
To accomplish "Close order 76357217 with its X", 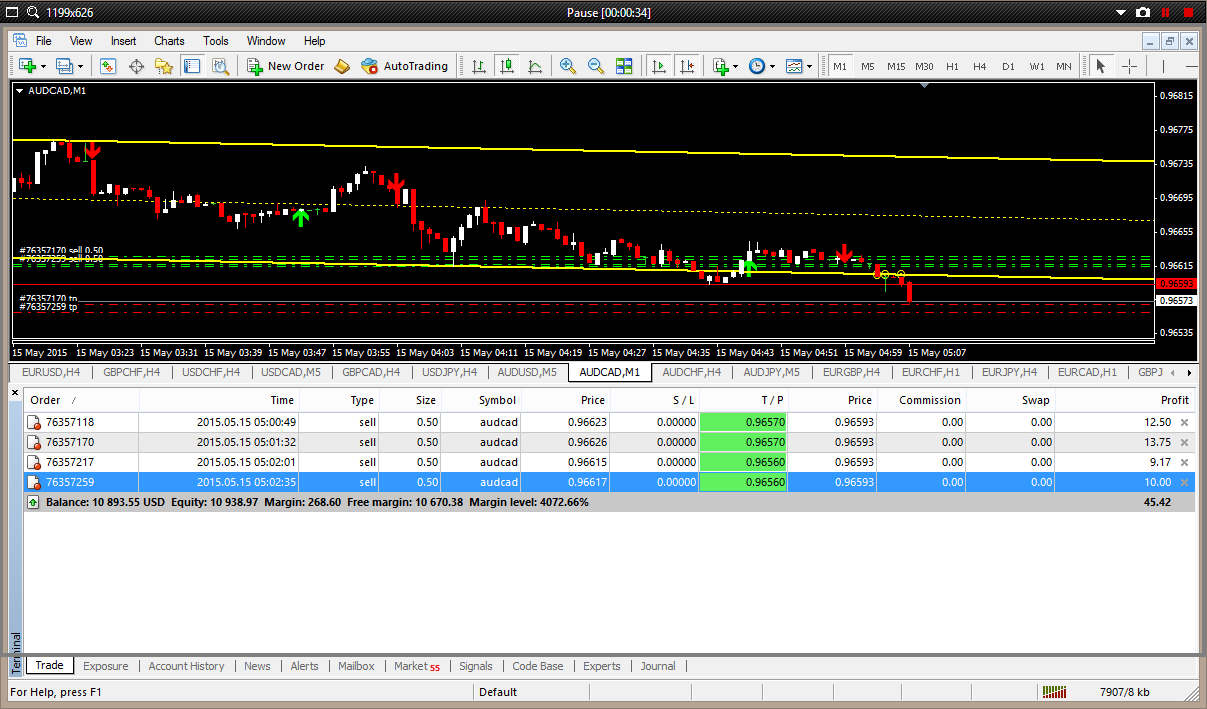I will 1185,462.
